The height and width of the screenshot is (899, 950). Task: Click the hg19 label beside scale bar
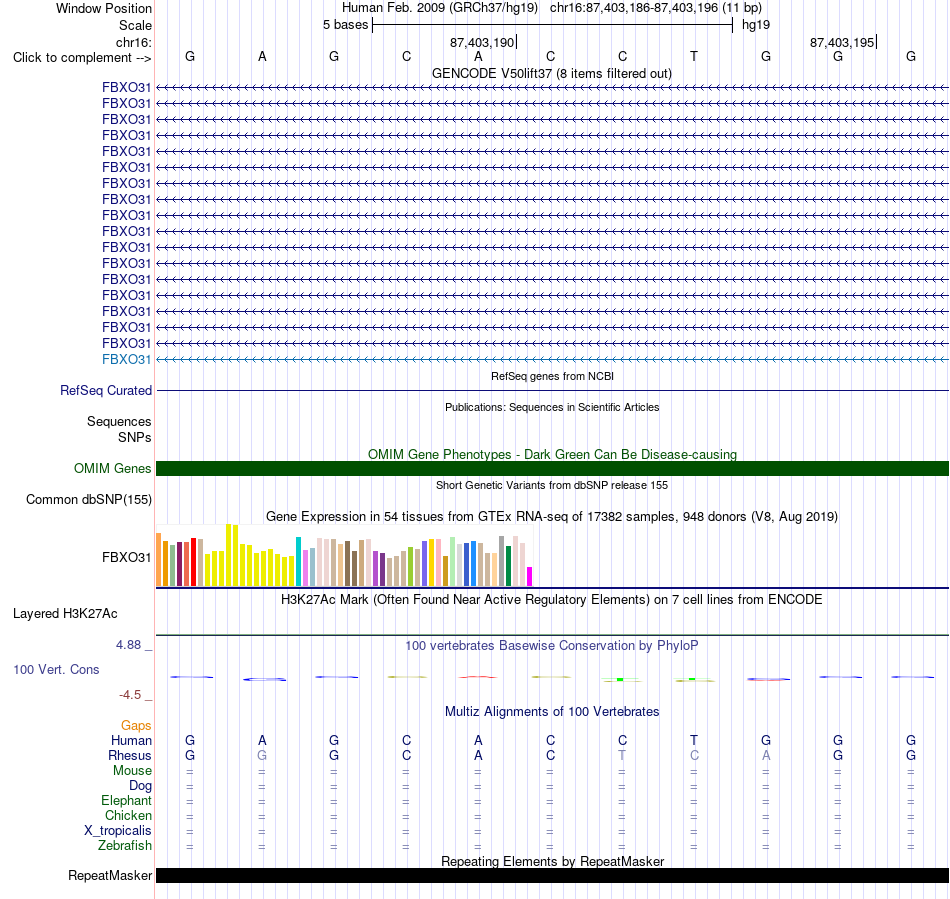tap(756, 25)
